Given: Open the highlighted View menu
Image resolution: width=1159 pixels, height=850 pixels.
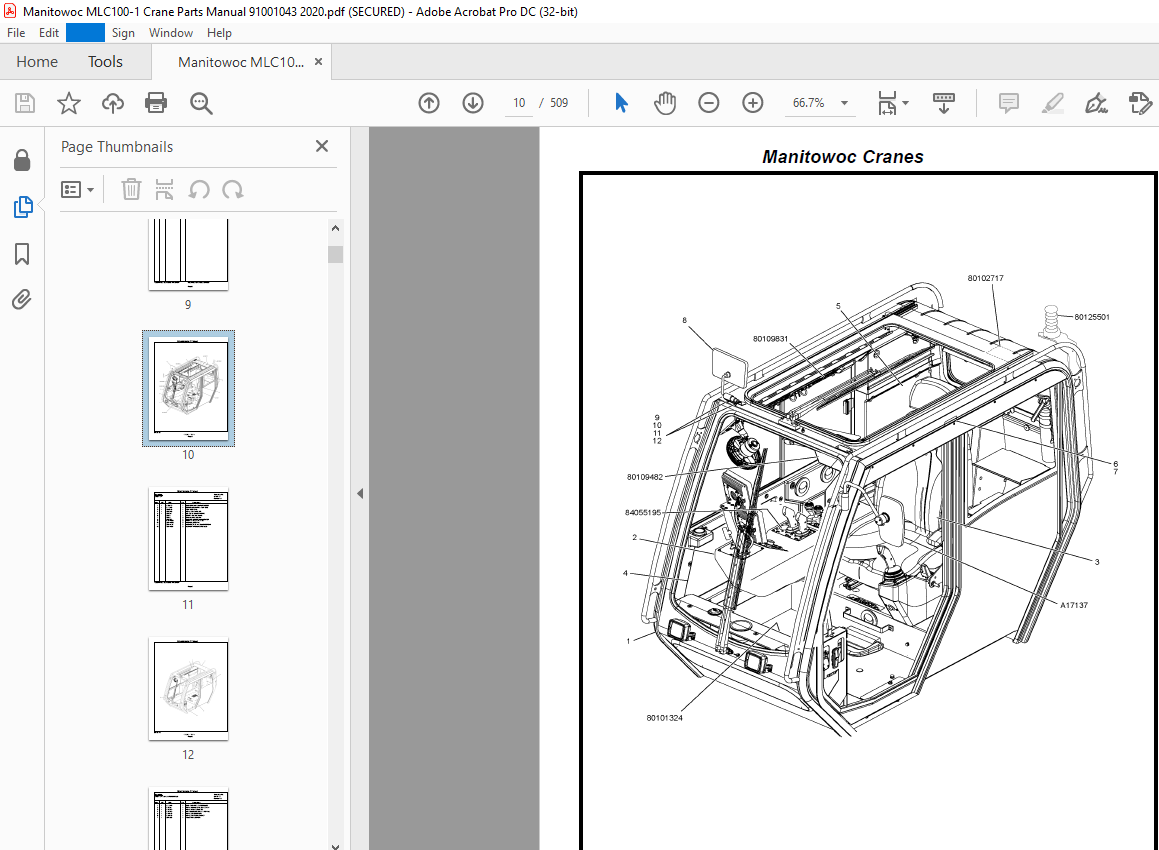Looking at the screenshot, I should click(85, 33).
